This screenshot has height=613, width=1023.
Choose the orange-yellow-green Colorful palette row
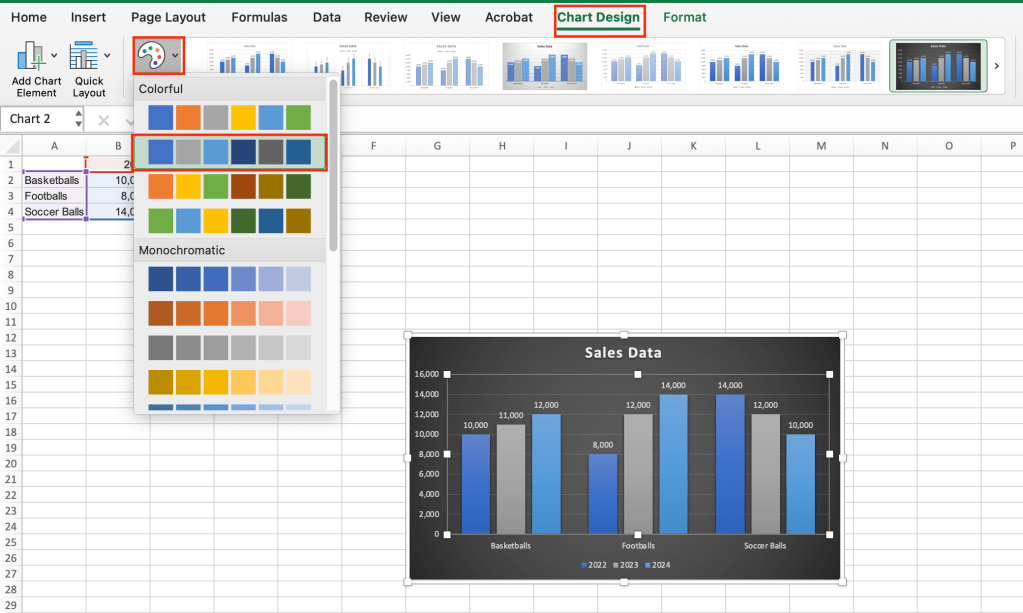(x=230, y=187)
